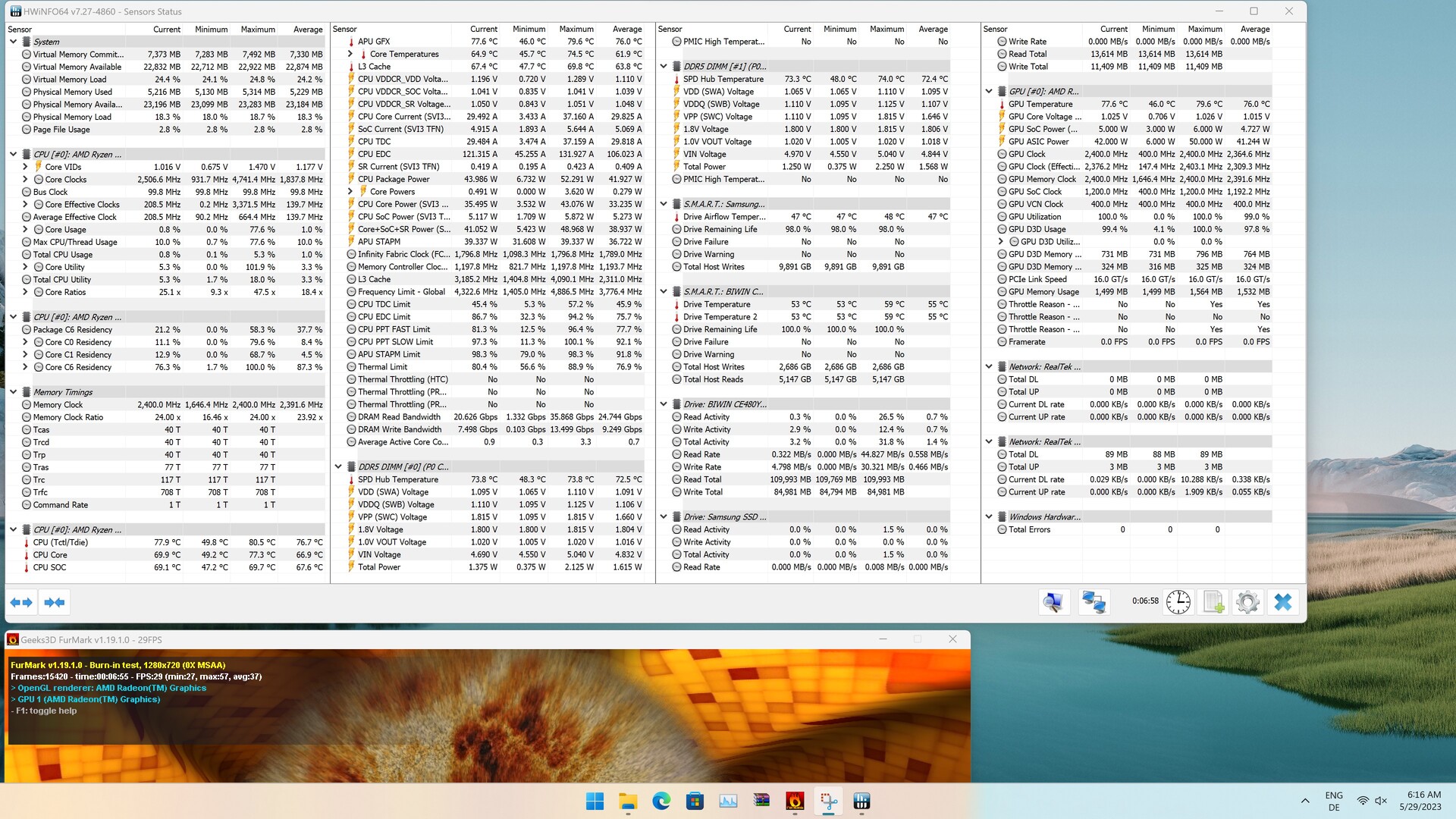Expand the Core Temperatures row

(x=350, y=54)
